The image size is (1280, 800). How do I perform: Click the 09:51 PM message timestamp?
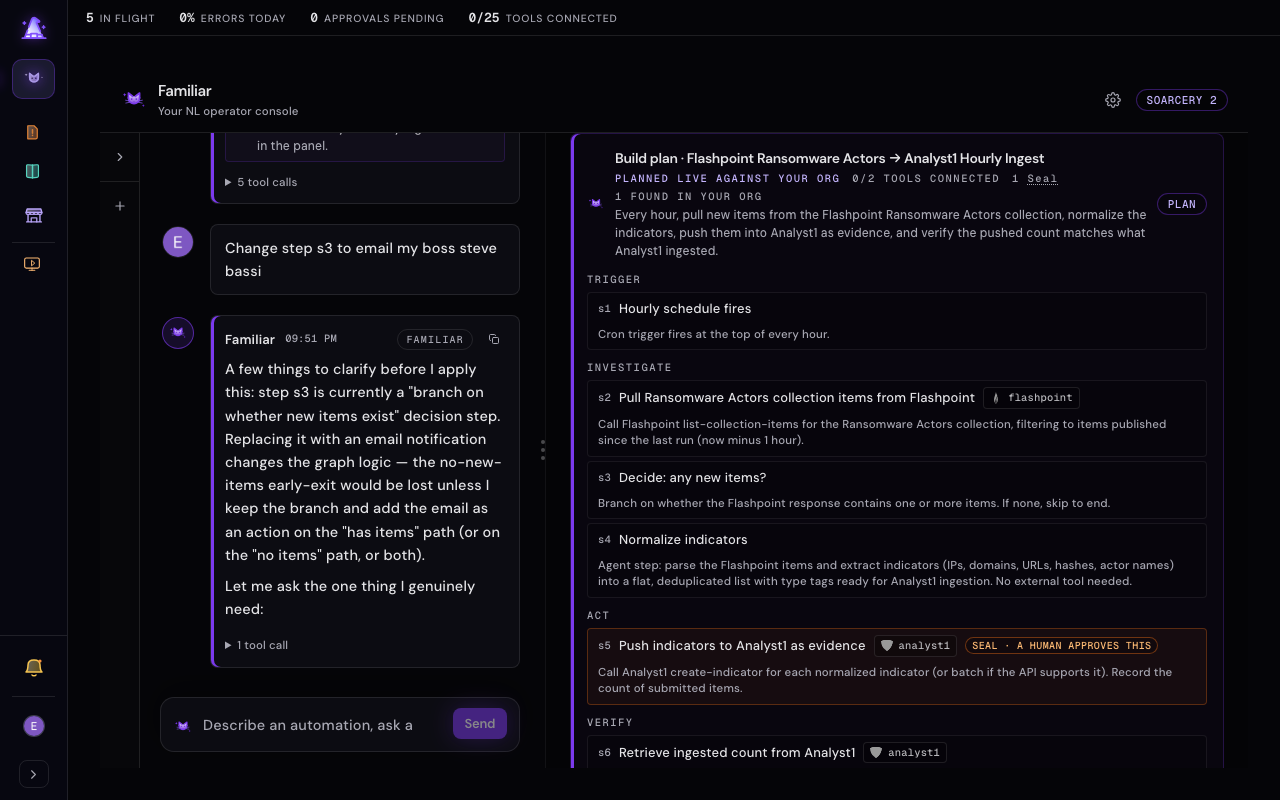[x=311, y=340]
